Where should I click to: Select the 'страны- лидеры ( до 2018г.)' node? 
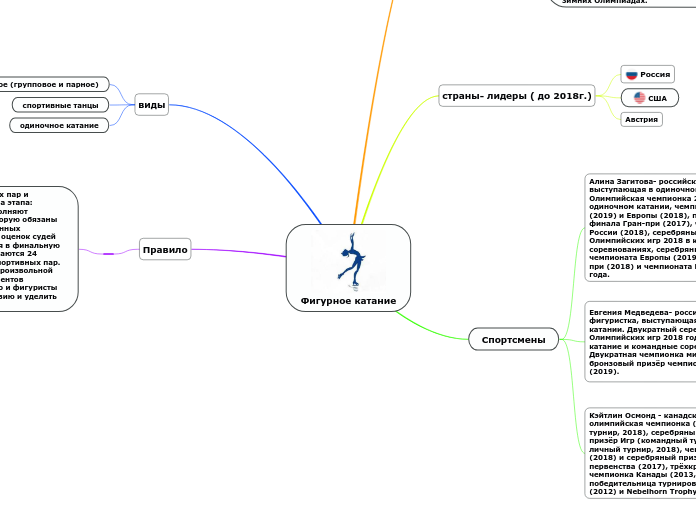tap(517, 95)
